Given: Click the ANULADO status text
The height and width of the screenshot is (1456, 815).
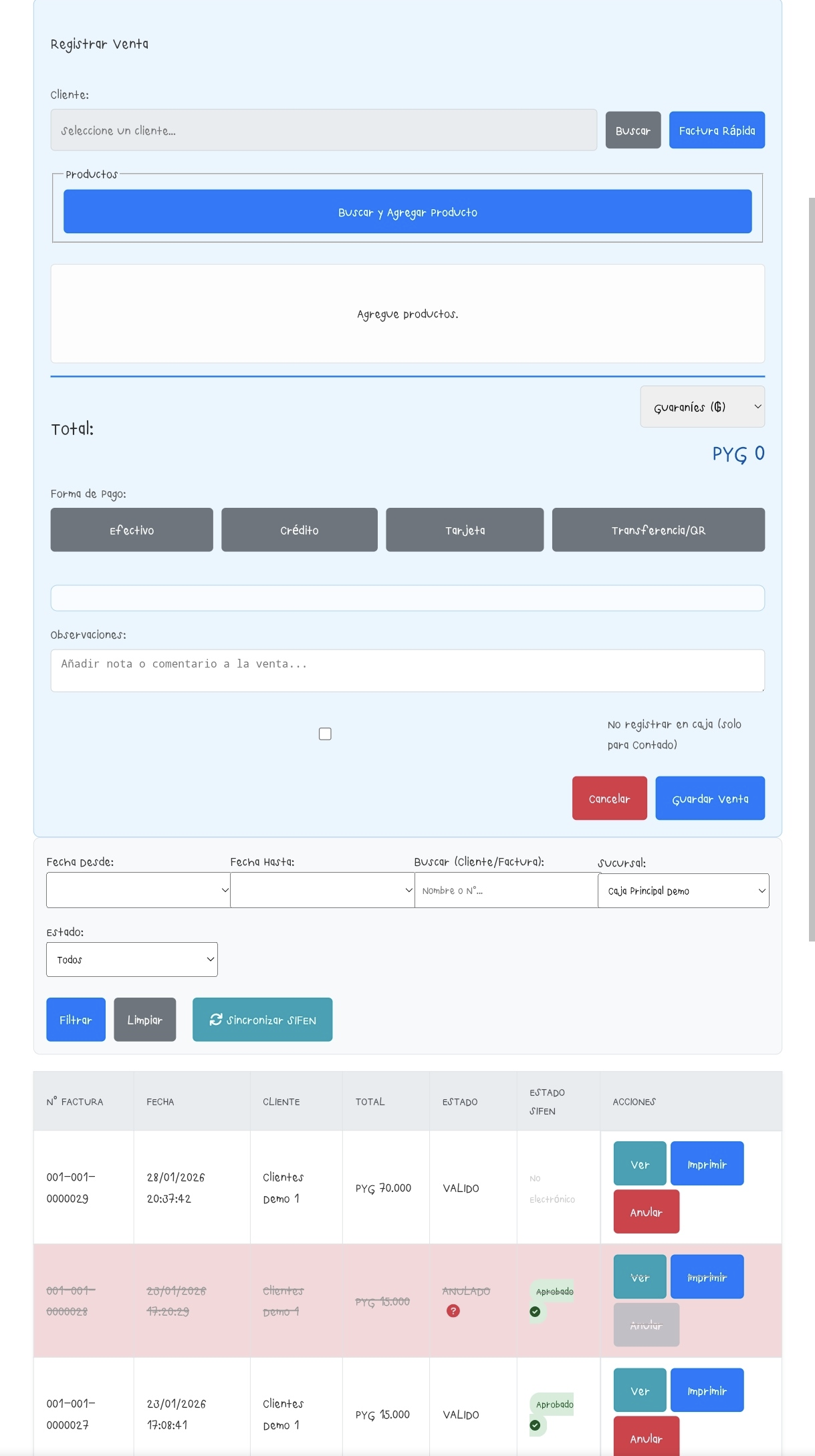Looking at the screenshot, I should coord(466,1292).
